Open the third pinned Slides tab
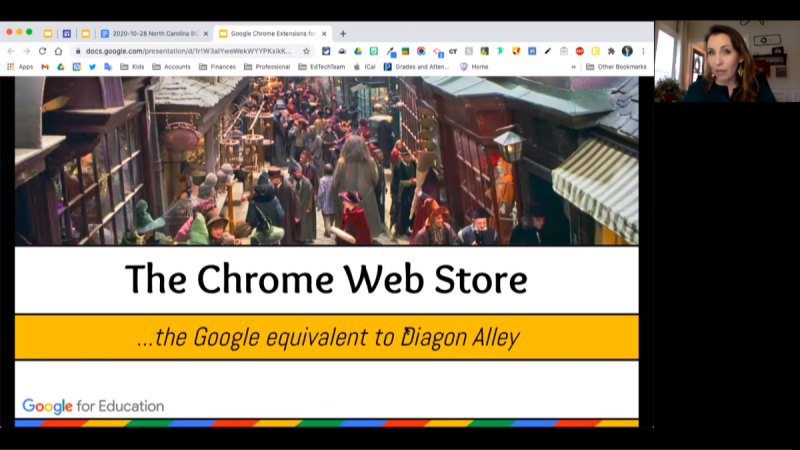The width and height of the screenshot is (800, 450). 86,34
